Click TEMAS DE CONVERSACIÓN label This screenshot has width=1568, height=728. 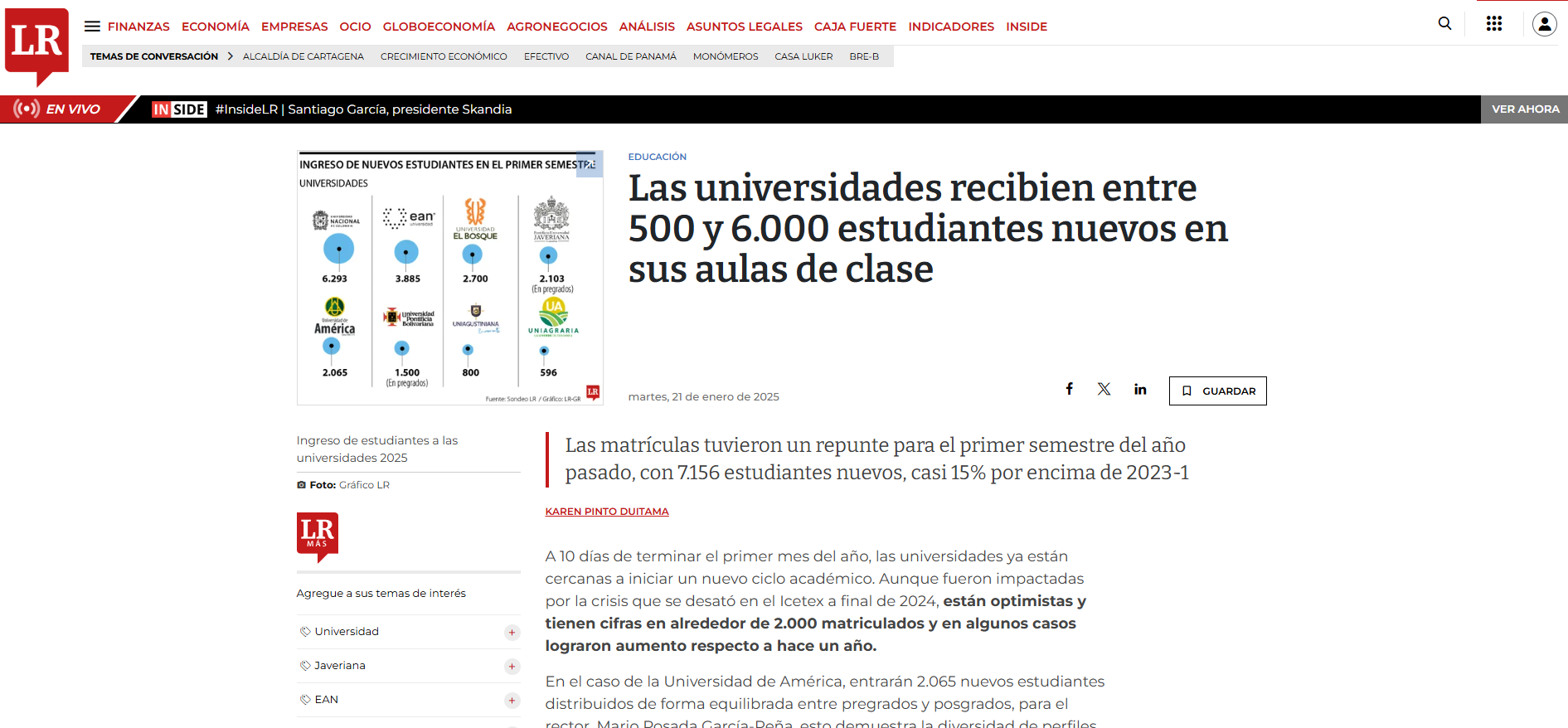tap(154, 56)
